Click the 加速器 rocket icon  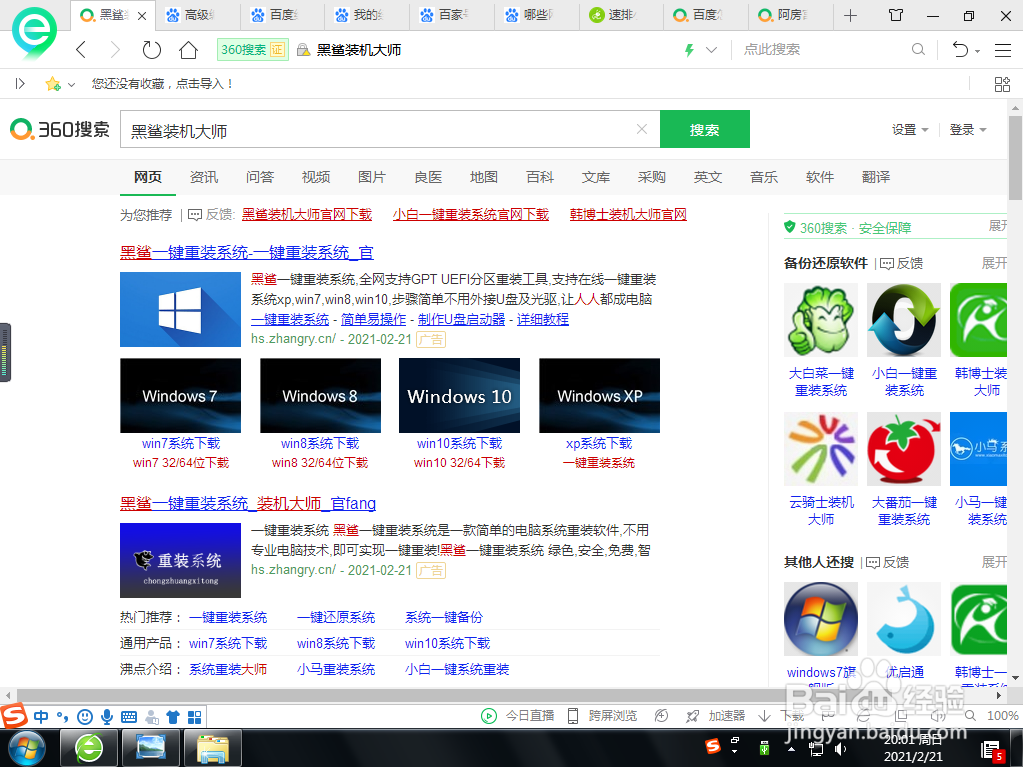coord(692,716)
